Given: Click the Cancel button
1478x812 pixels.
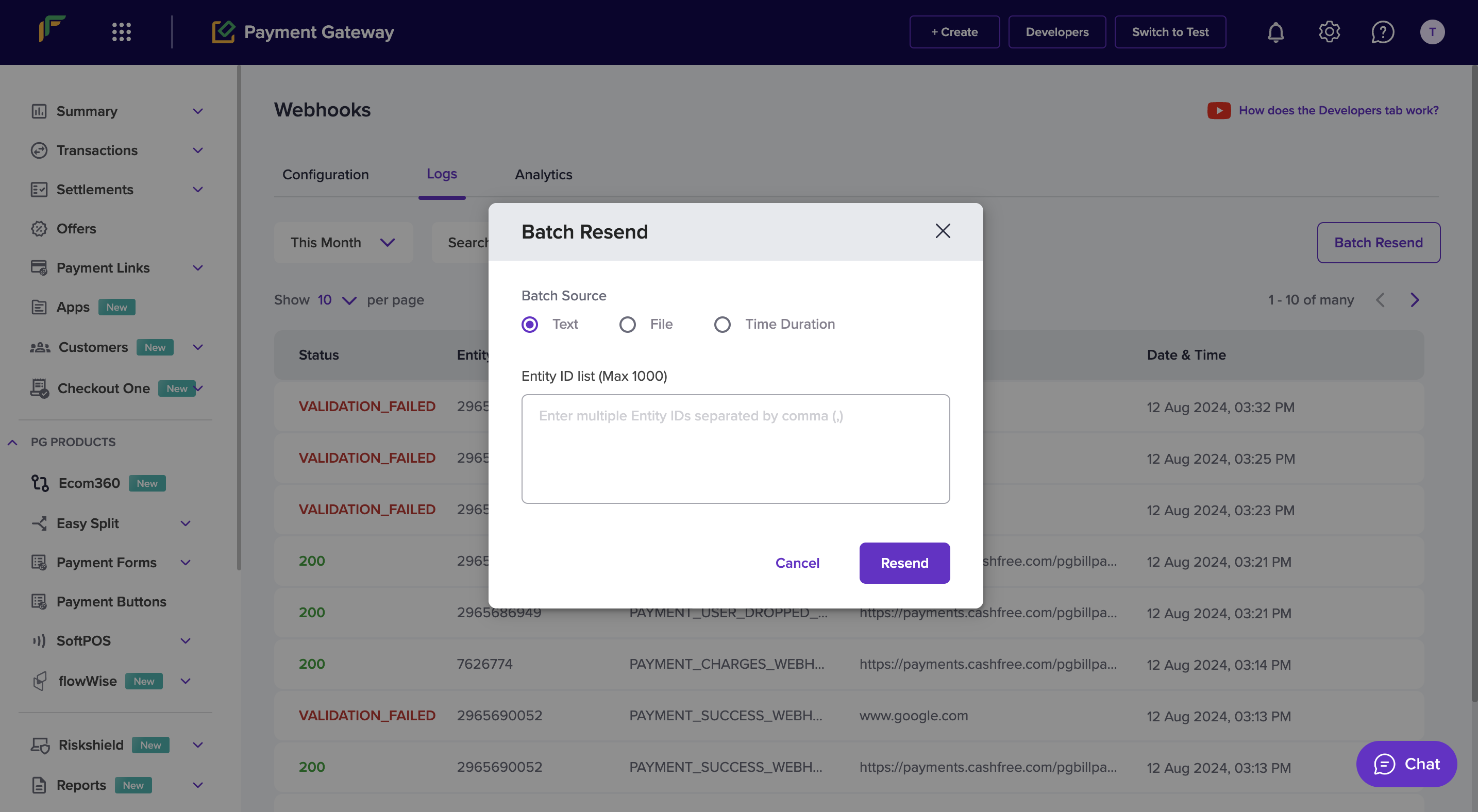Looking at the screenshot, I should pos(796,562).
